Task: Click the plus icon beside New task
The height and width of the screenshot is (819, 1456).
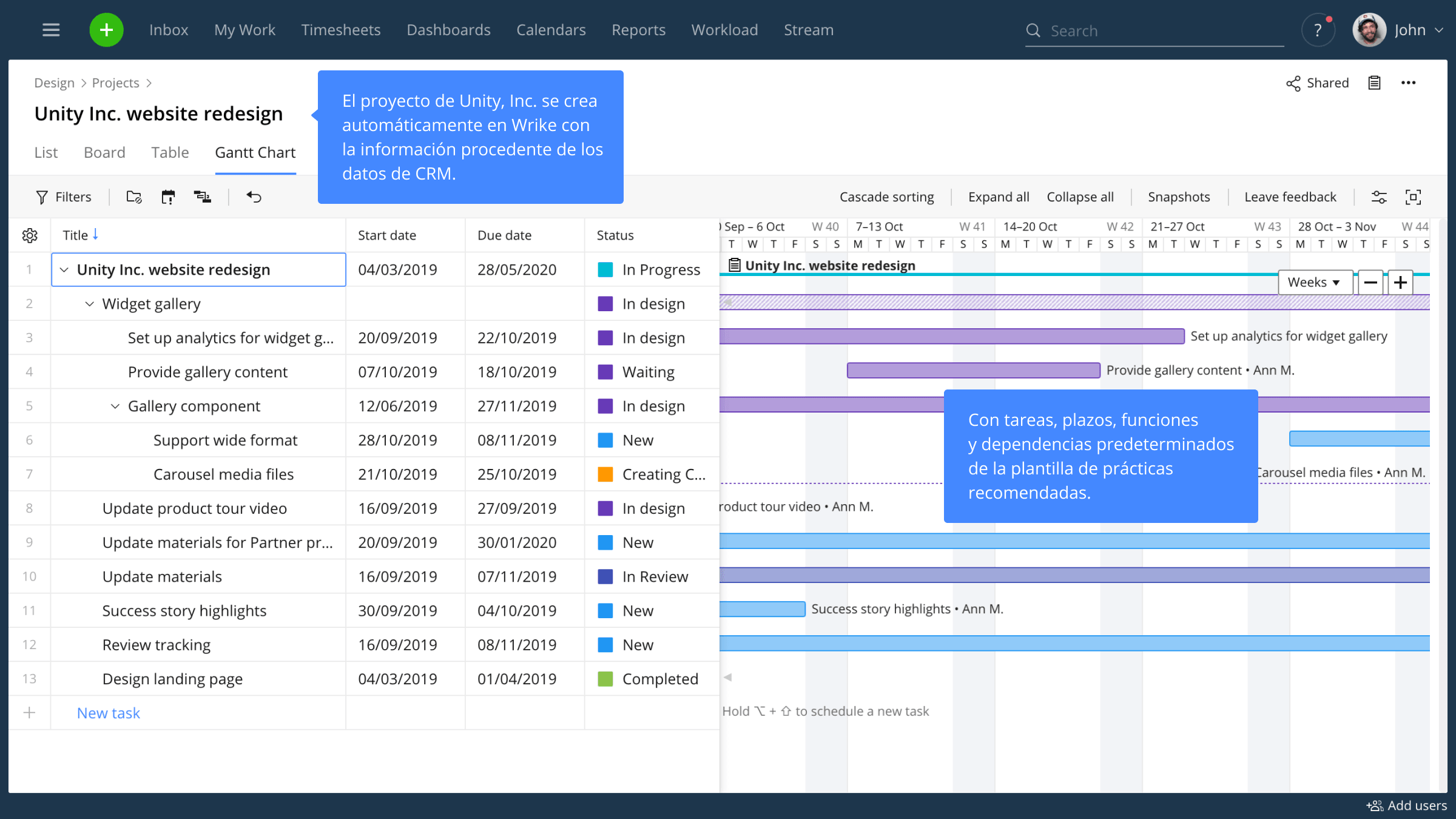Action: (29, 713)
